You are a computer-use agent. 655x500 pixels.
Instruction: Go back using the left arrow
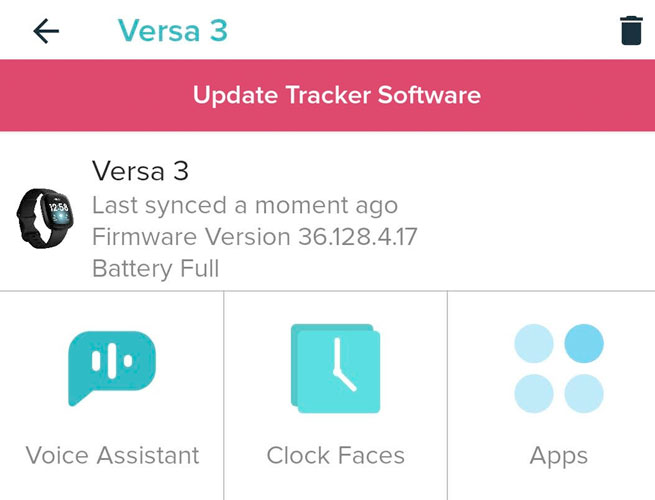(x=46, y=31)
